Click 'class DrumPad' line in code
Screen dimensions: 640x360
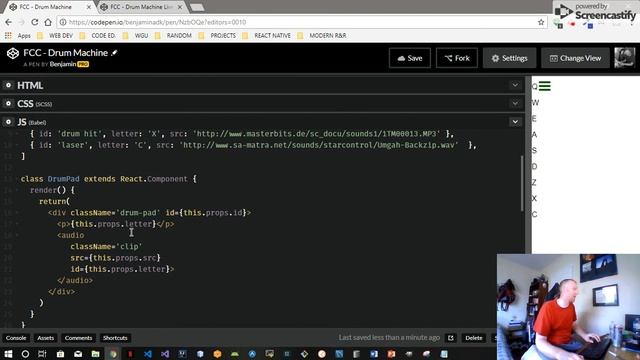click(109, 179)
